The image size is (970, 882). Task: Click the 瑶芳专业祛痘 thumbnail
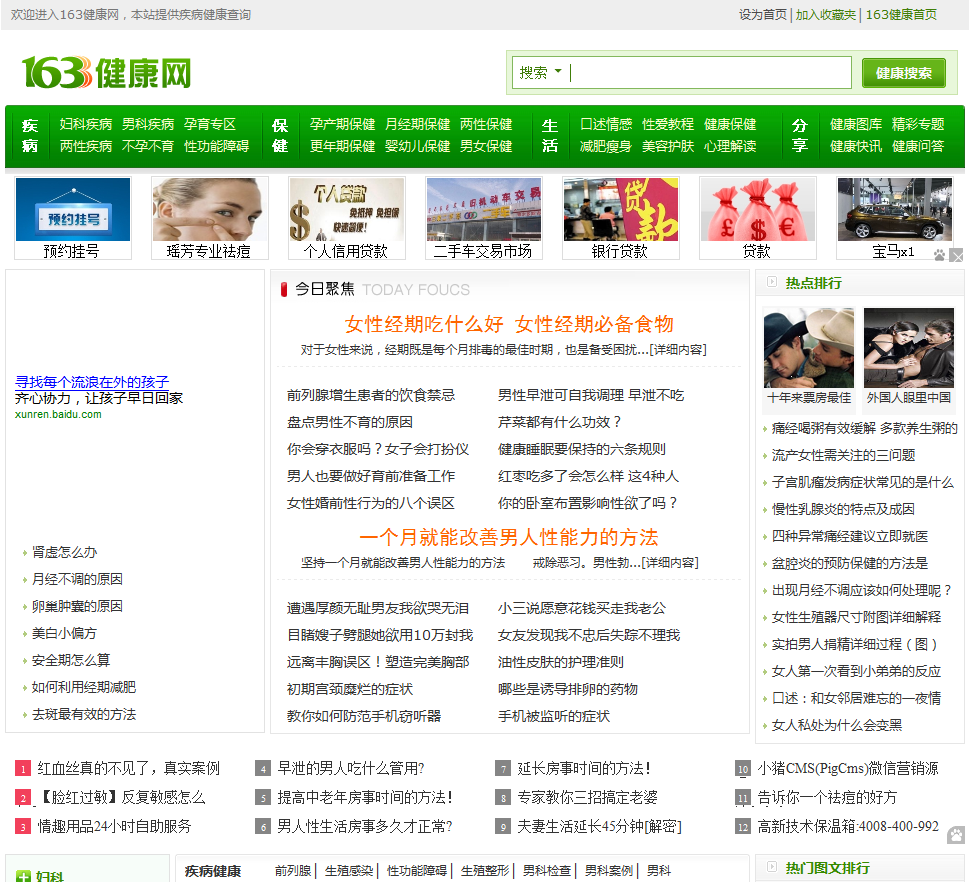pos(210,218)
